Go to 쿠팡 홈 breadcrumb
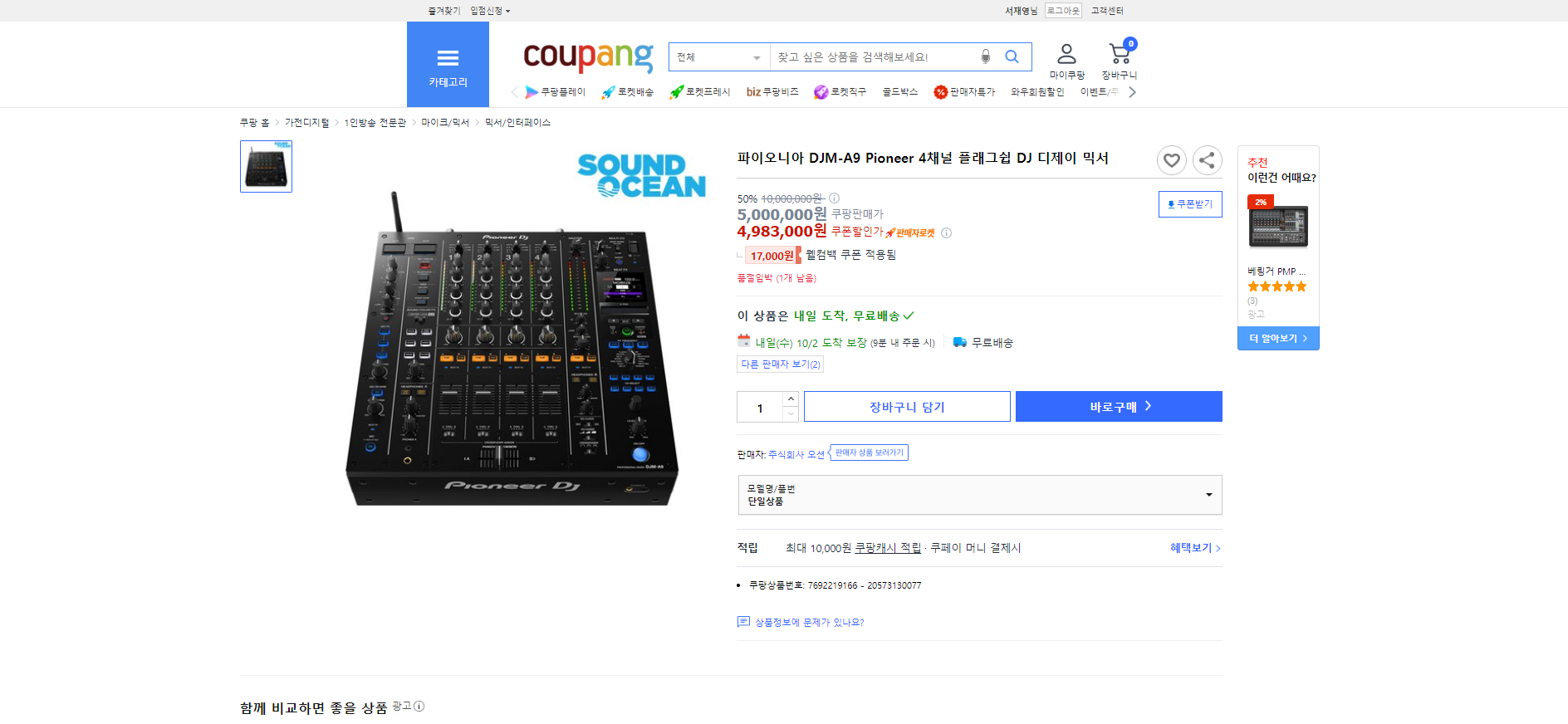1568x724 pixels. pos(255,123)
